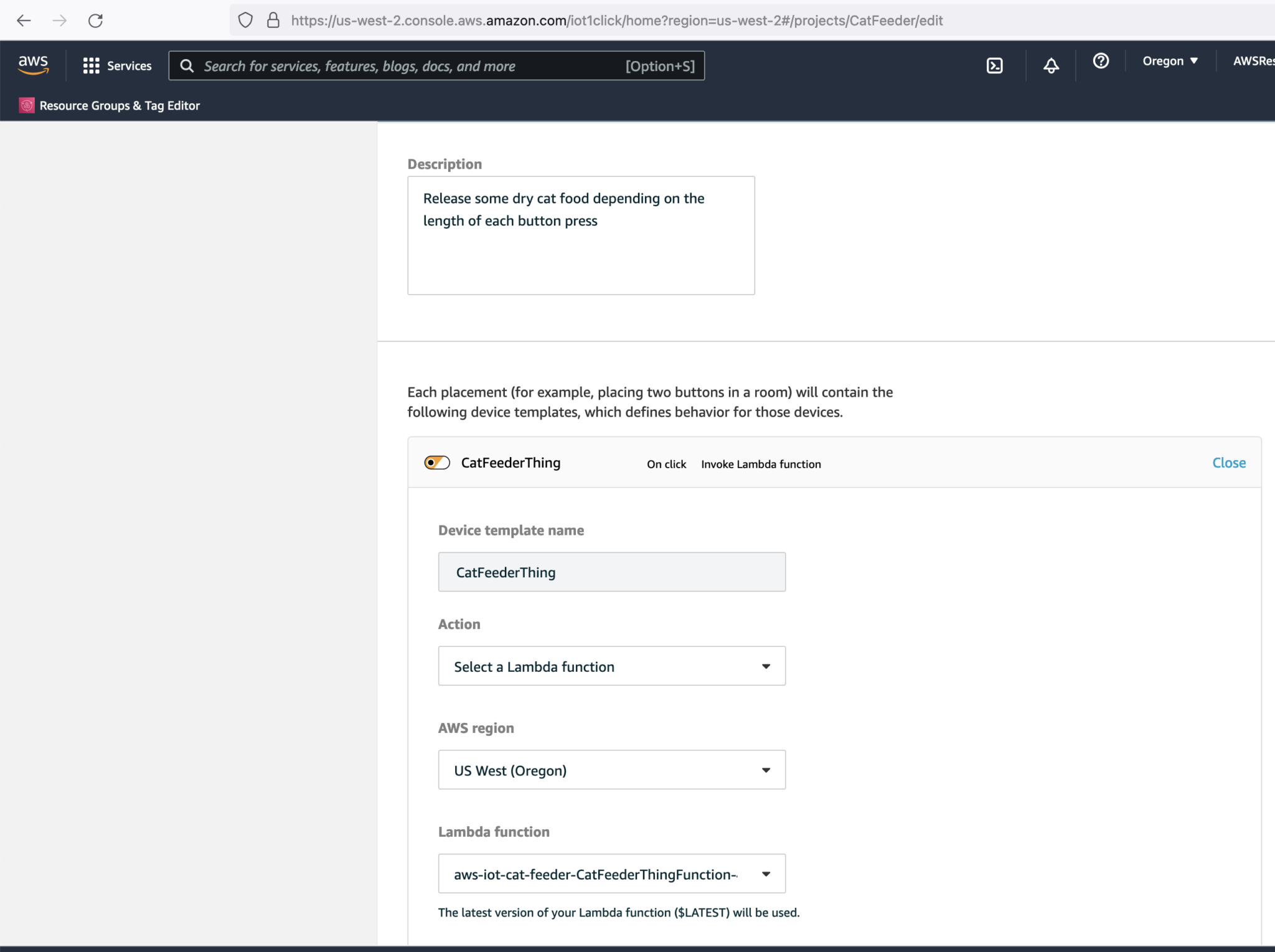
Task: Open the CloudShell terminal icon
Action: pos(995,65)
